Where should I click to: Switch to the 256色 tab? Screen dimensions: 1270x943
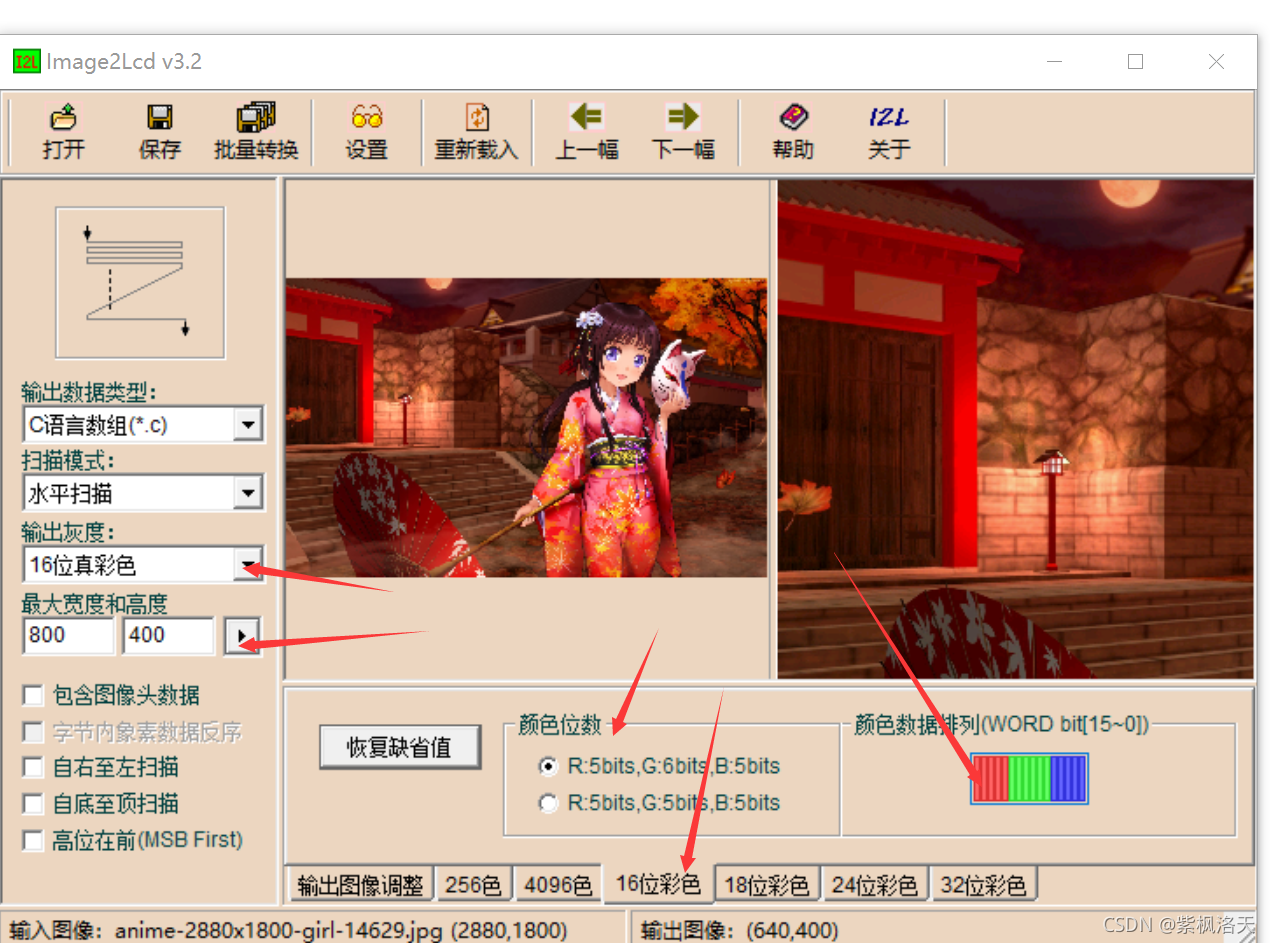[x=473, y=885]
